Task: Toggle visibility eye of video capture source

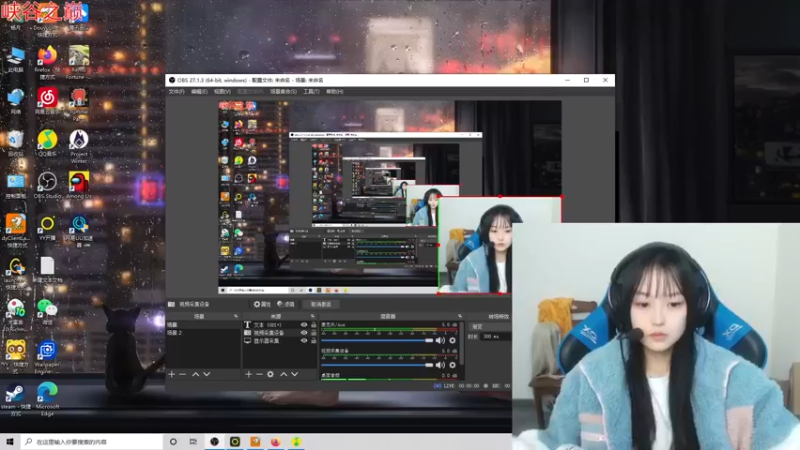Action: (304, 333)
